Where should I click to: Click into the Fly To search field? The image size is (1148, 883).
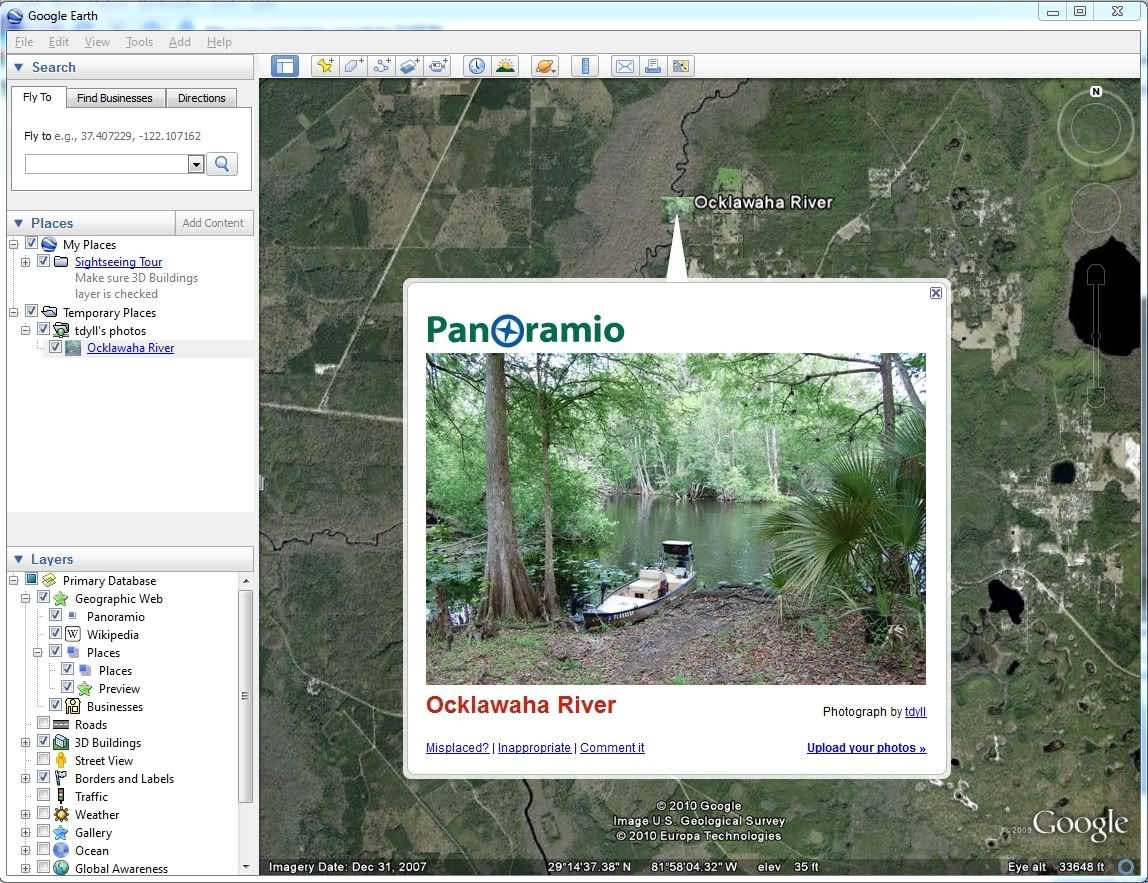click(x=107, y=164)
